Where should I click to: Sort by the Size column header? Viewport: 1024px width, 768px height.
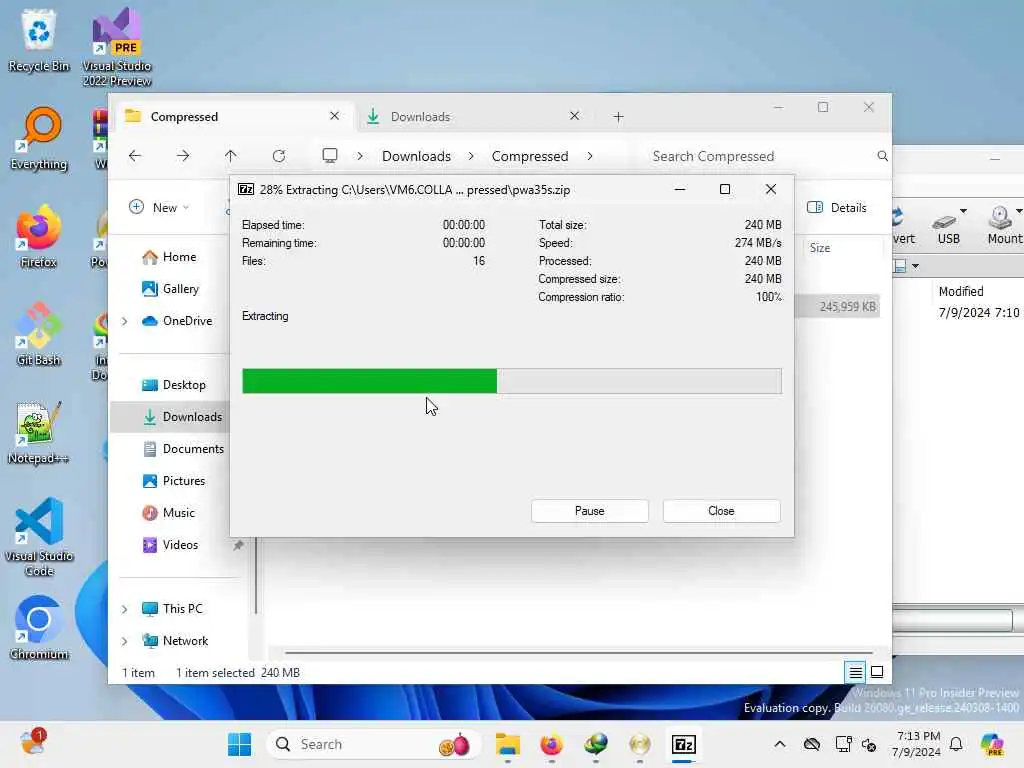820,248
